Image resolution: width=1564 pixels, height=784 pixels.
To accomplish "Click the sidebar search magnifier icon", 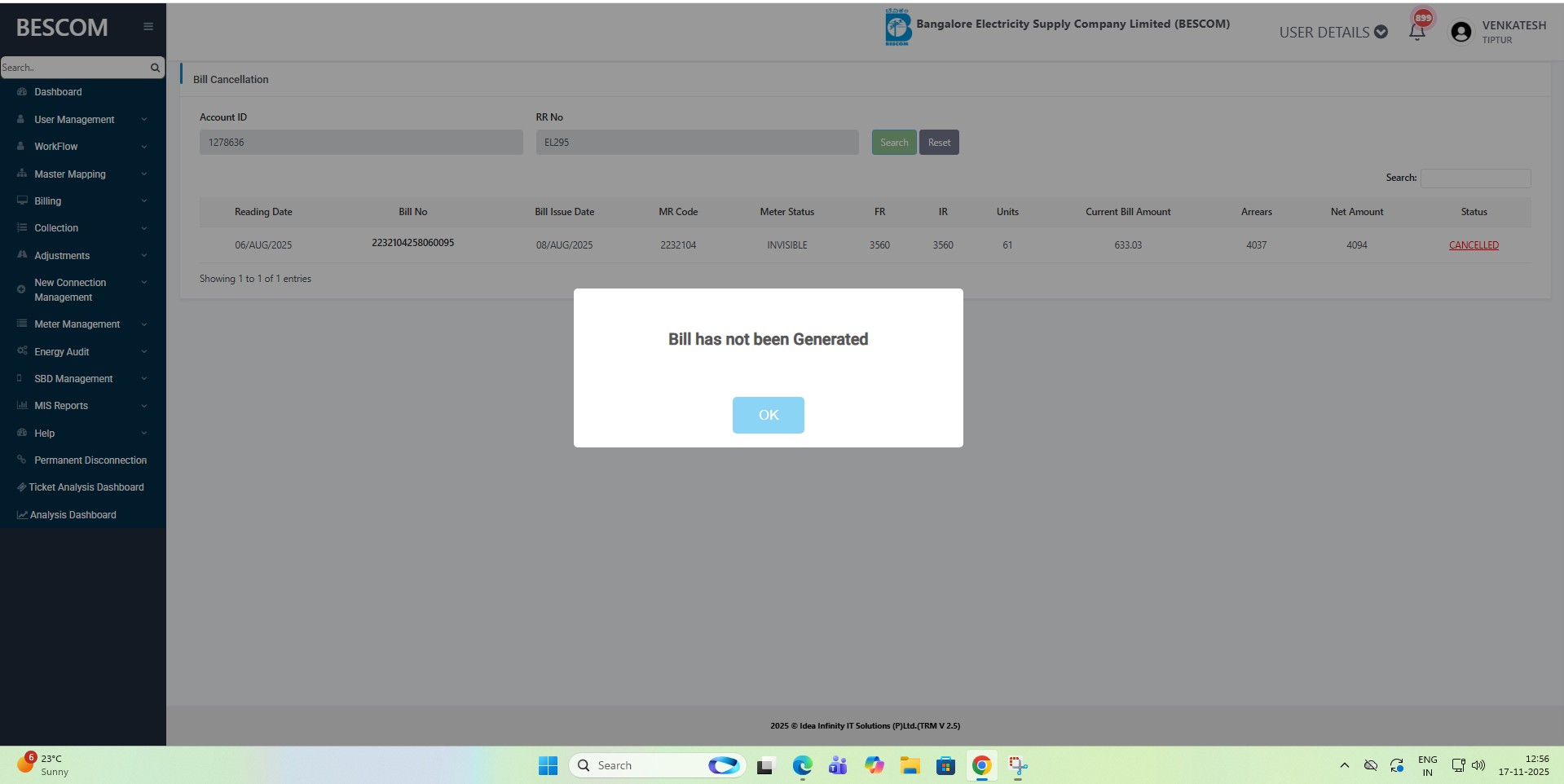I will coord(155,68).
